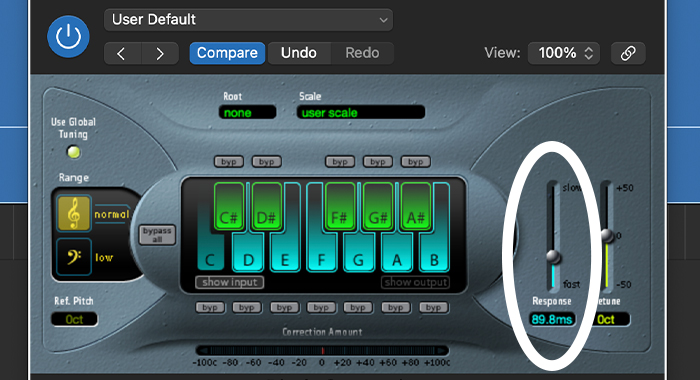This screenshot has height=380, width=700.
Task: Click the Undo button
Action: pos(299,54)
